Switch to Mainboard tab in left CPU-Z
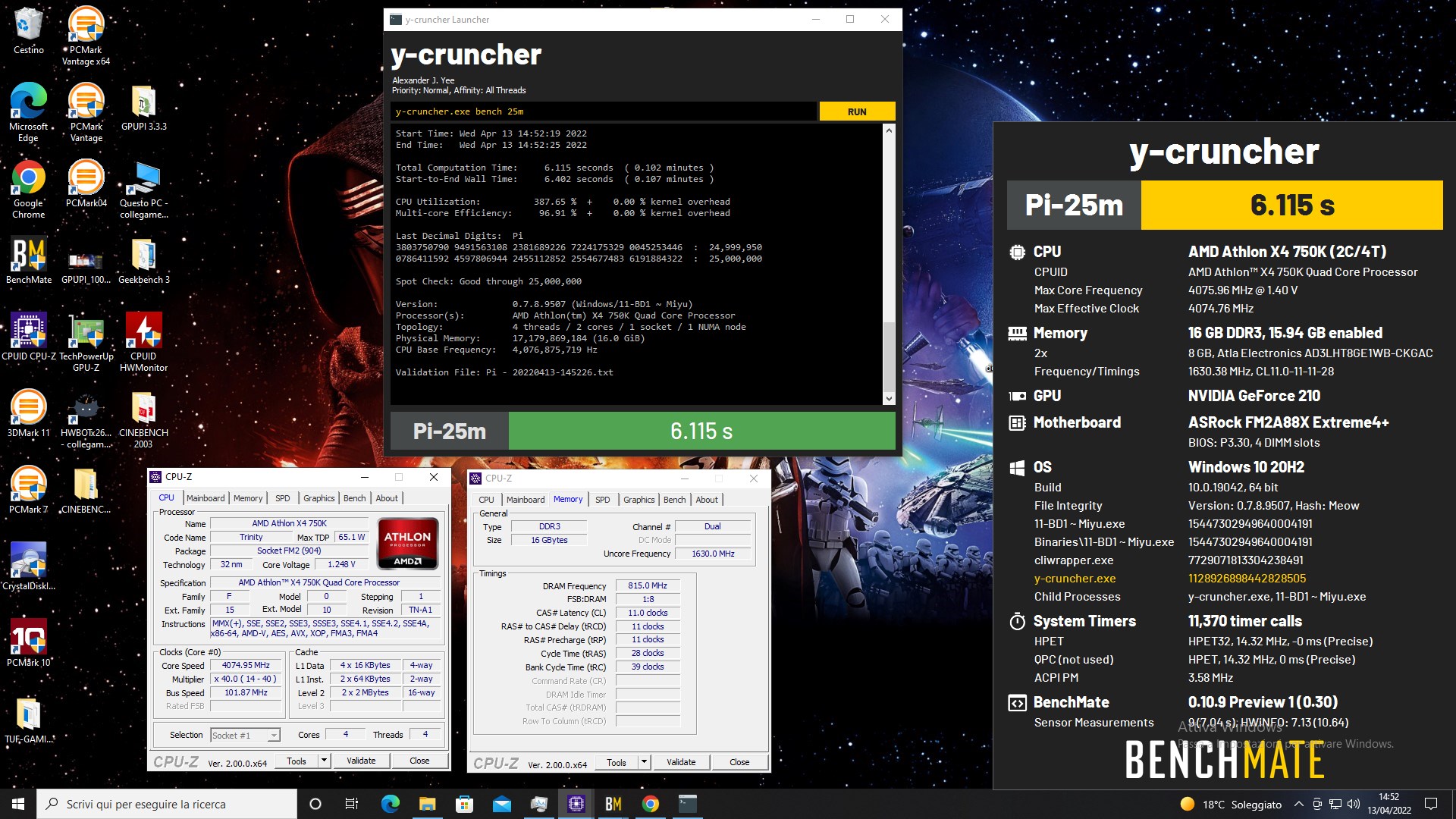 pos(206,498)
